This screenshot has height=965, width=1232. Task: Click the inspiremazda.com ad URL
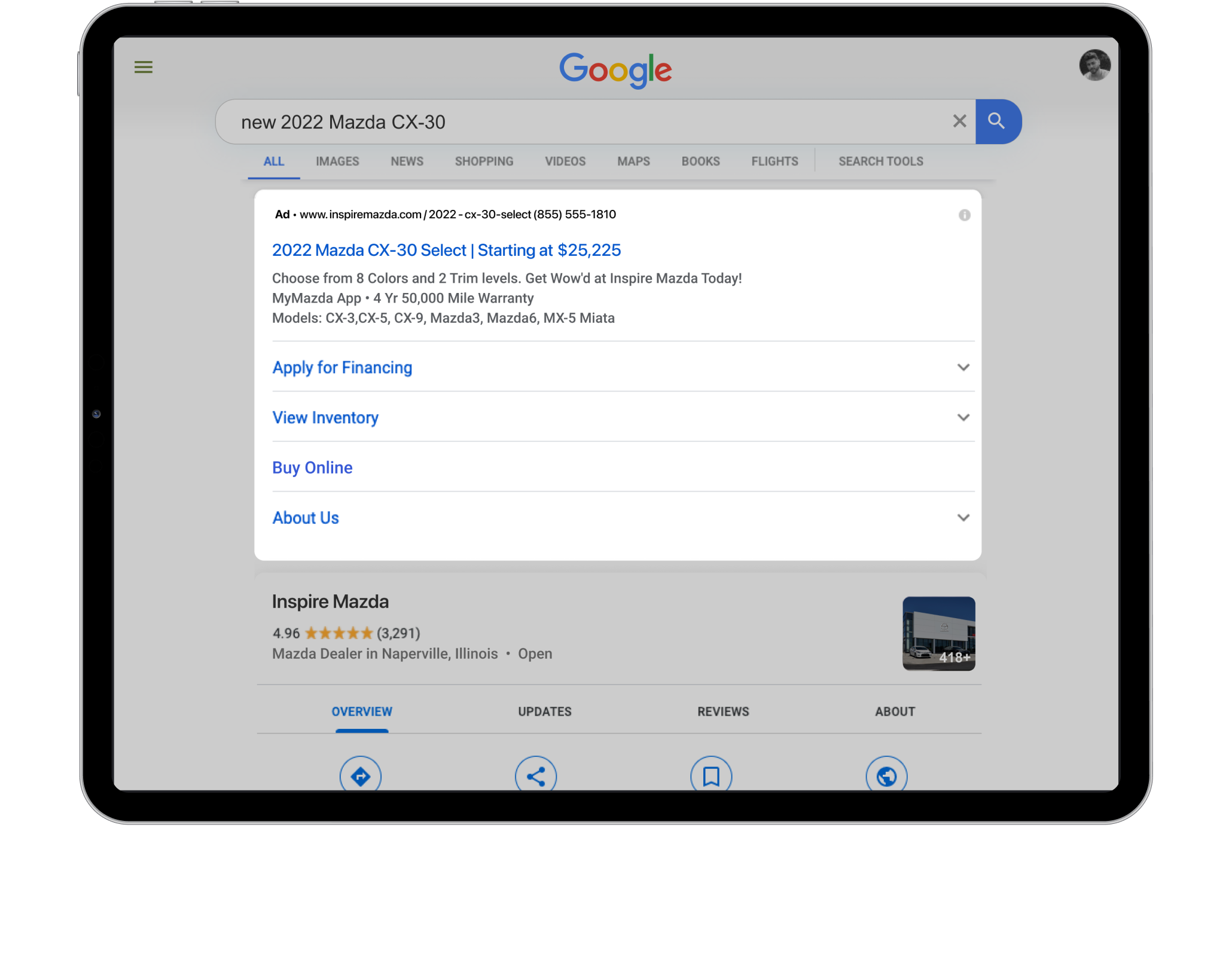[x=416, y=215]
